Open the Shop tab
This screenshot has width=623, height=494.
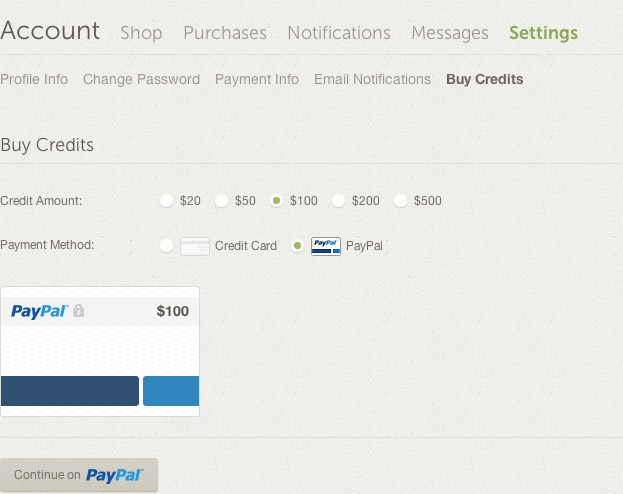[x=141, y=33]
